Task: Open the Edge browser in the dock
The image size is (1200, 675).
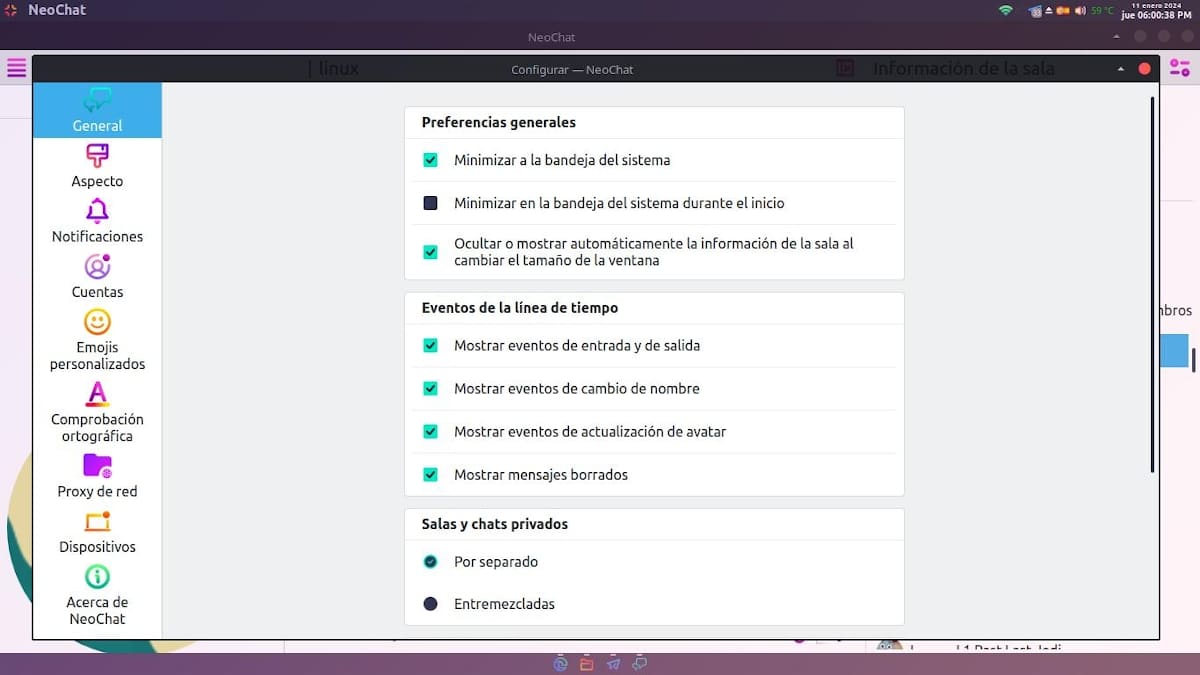Action: point(560,663)
